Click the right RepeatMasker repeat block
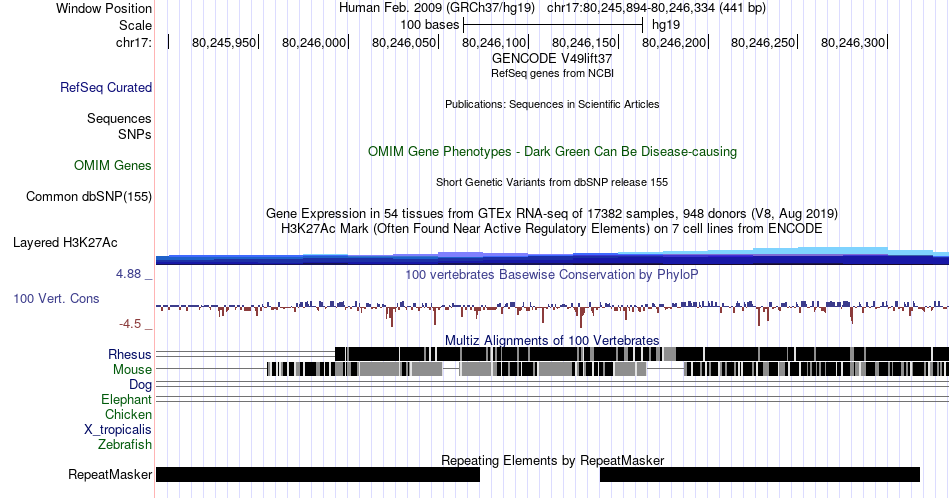 pyautogui.click(x=760, y=474)
